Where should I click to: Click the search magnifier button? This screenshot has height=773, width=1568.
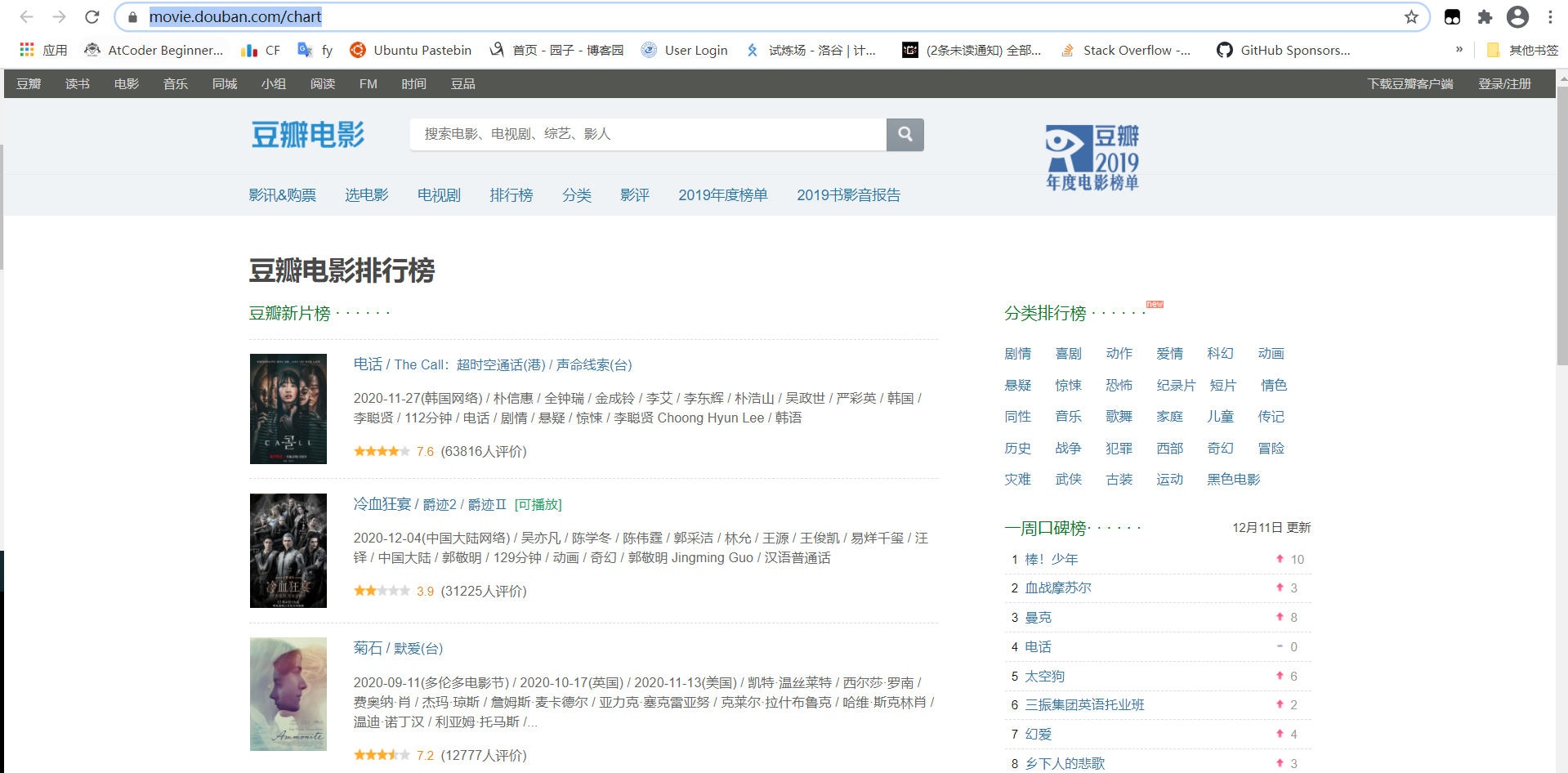click(905, 134)
